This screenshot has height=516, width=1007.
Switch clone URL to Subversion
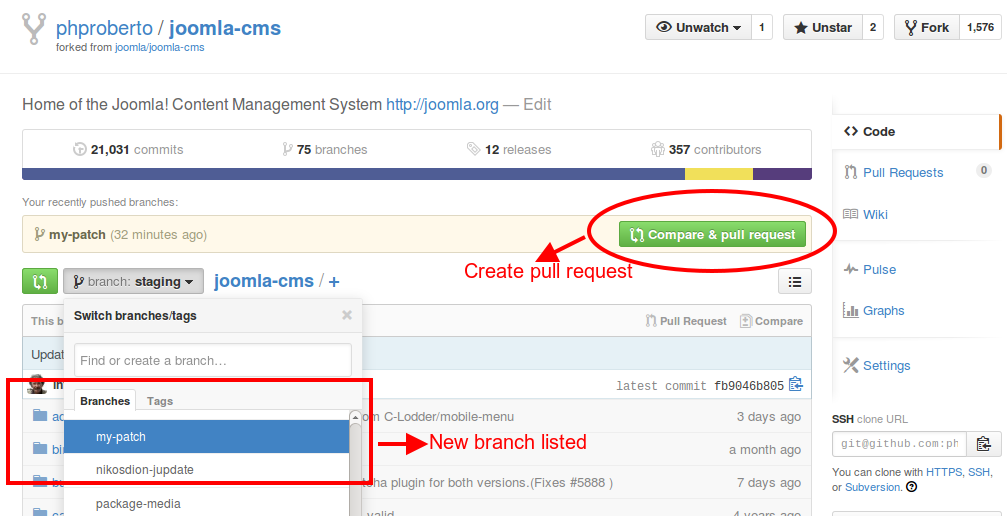click(x=874, y=487)
